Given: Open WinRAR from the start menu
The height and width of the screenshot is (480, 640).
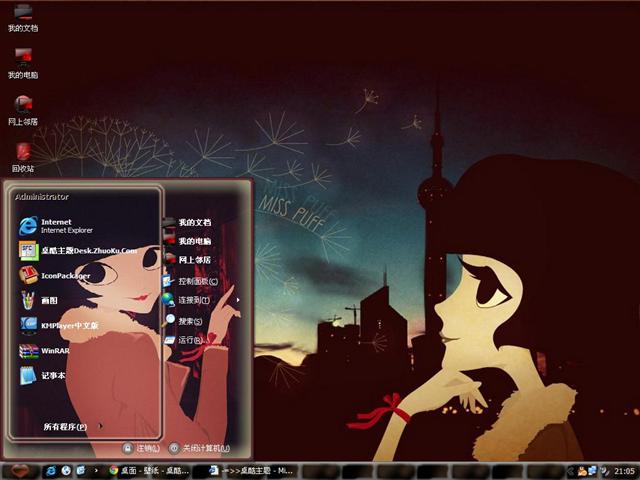Looking at the screenshot, I should (x=44, y=351).
